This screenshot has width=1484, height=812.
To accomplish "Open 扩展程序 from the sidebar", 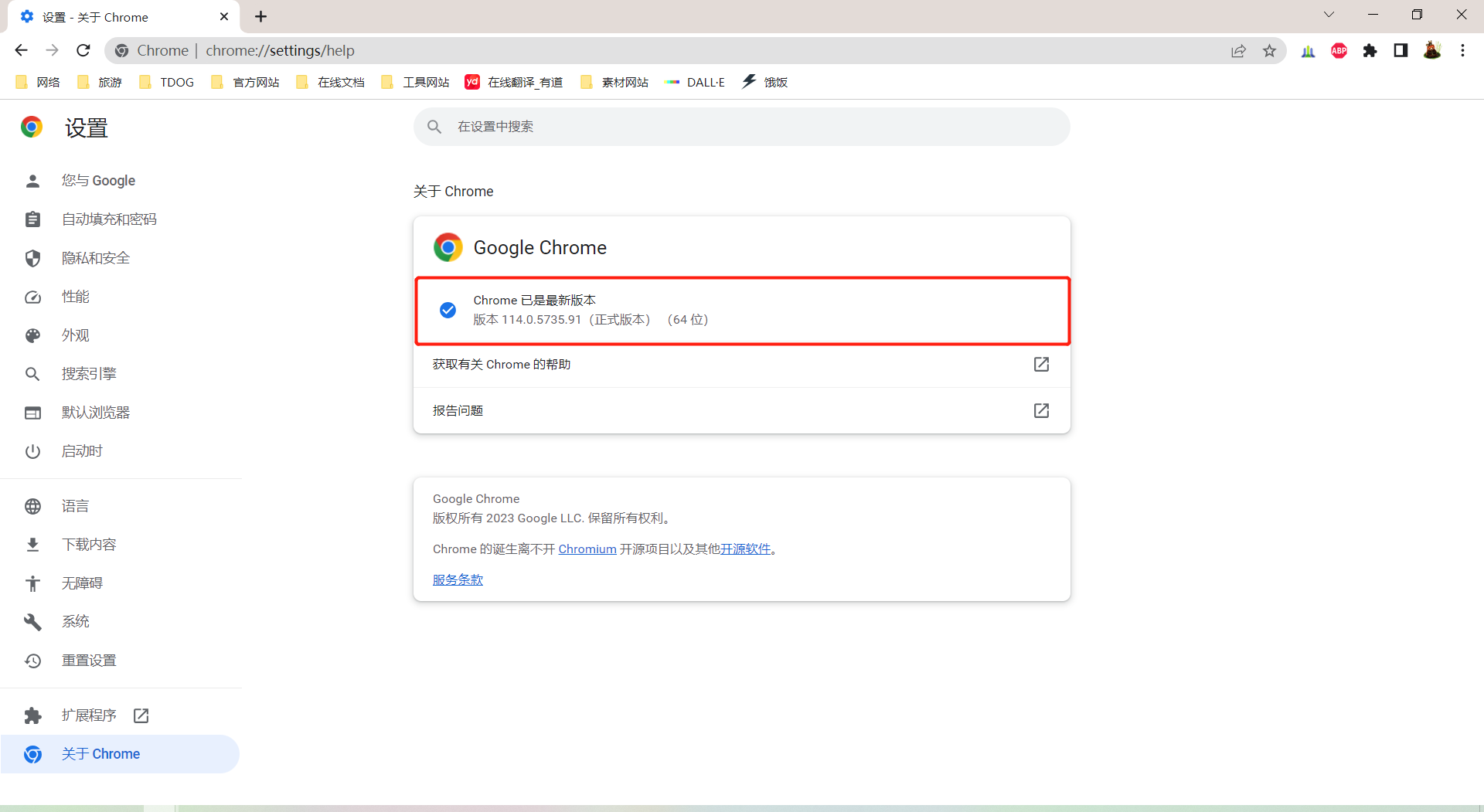I will (89, 715).
